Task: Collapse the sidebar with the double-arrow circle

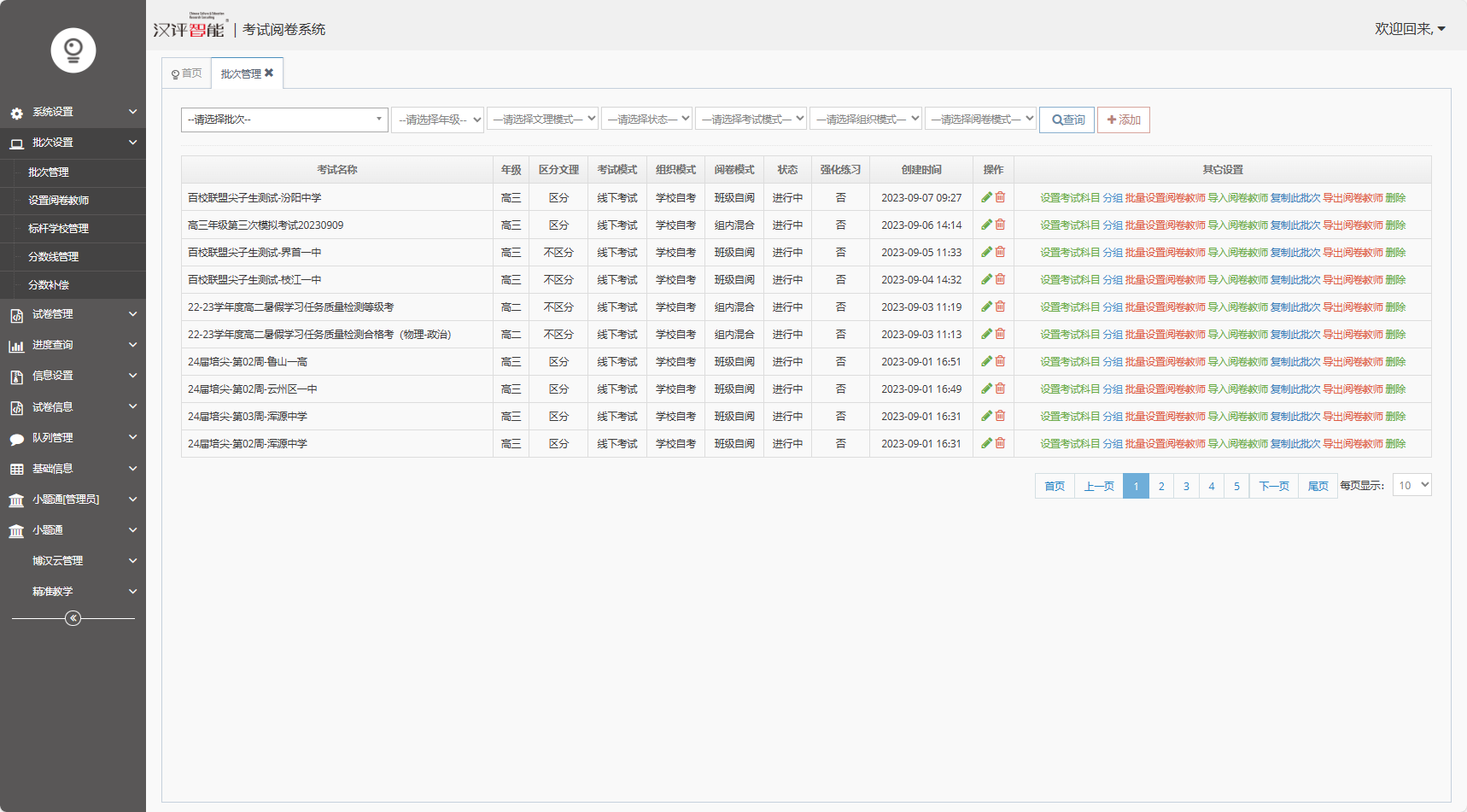Action: [73, 618]
